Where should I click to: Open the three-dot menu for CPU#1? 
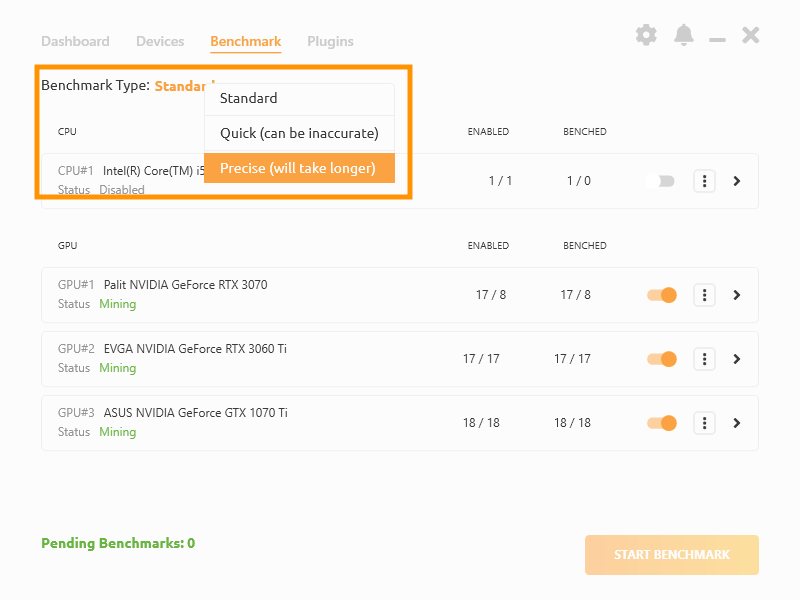coord(704,181)
